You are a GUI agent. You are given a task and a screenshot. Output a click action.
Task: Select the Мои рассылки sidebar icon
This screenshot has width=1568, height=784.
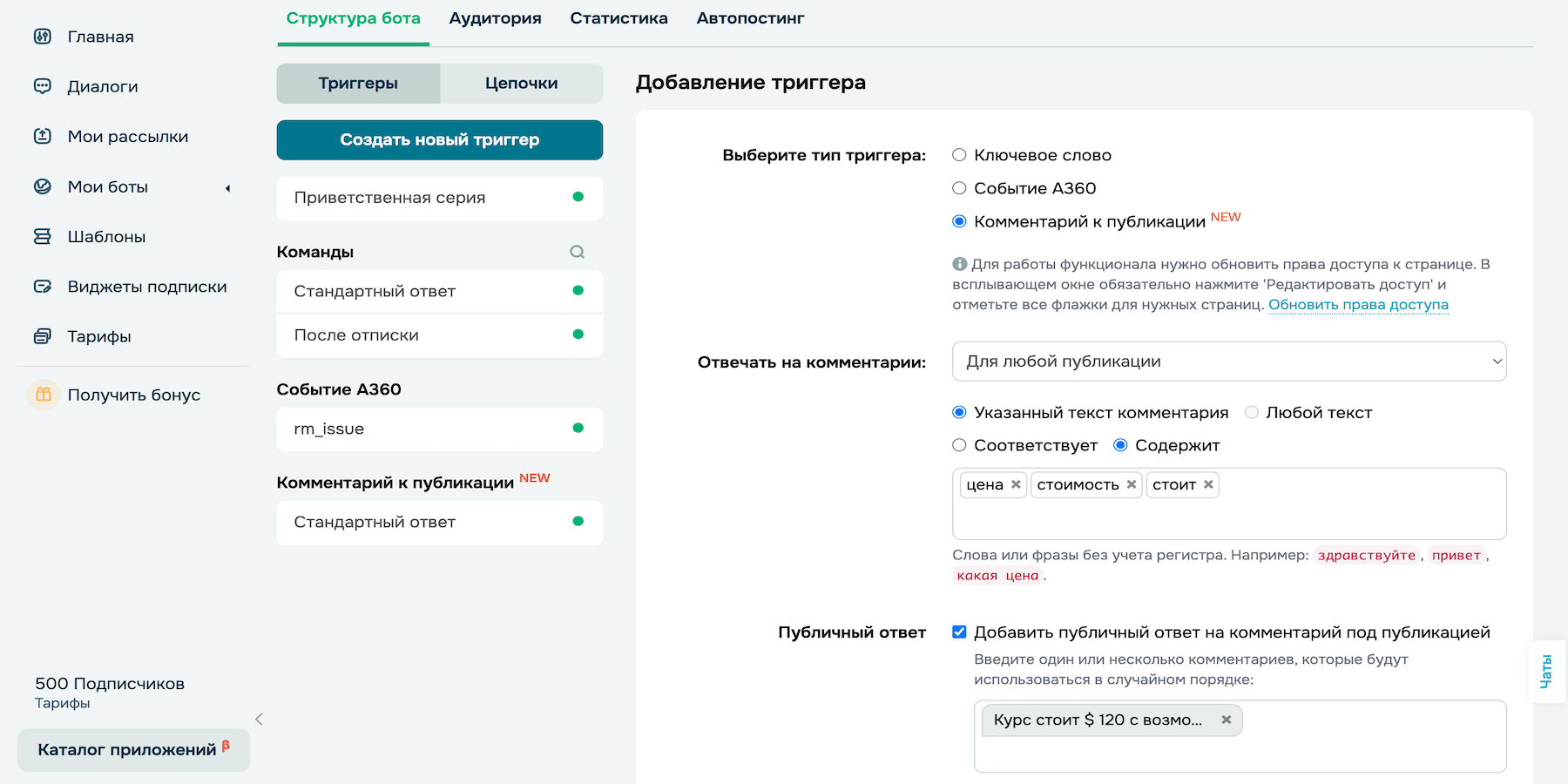43,136
